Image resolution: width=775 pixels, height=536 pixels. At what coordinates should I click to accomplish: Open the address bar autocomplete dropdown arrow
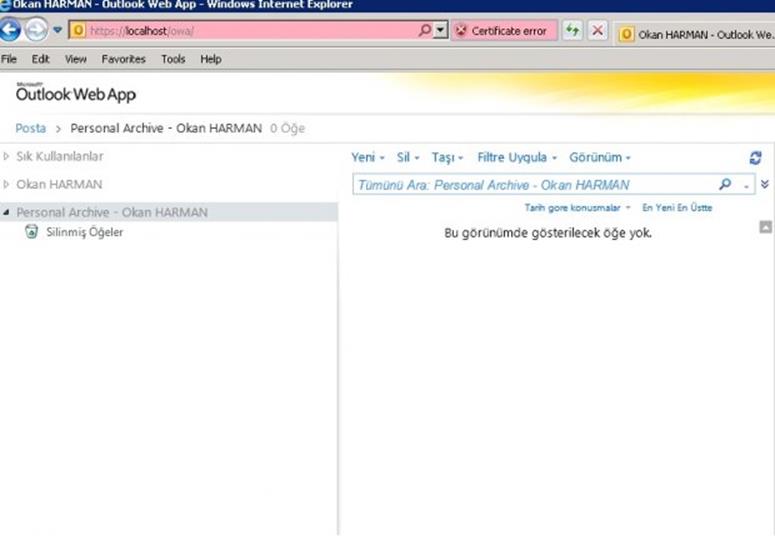441,30
